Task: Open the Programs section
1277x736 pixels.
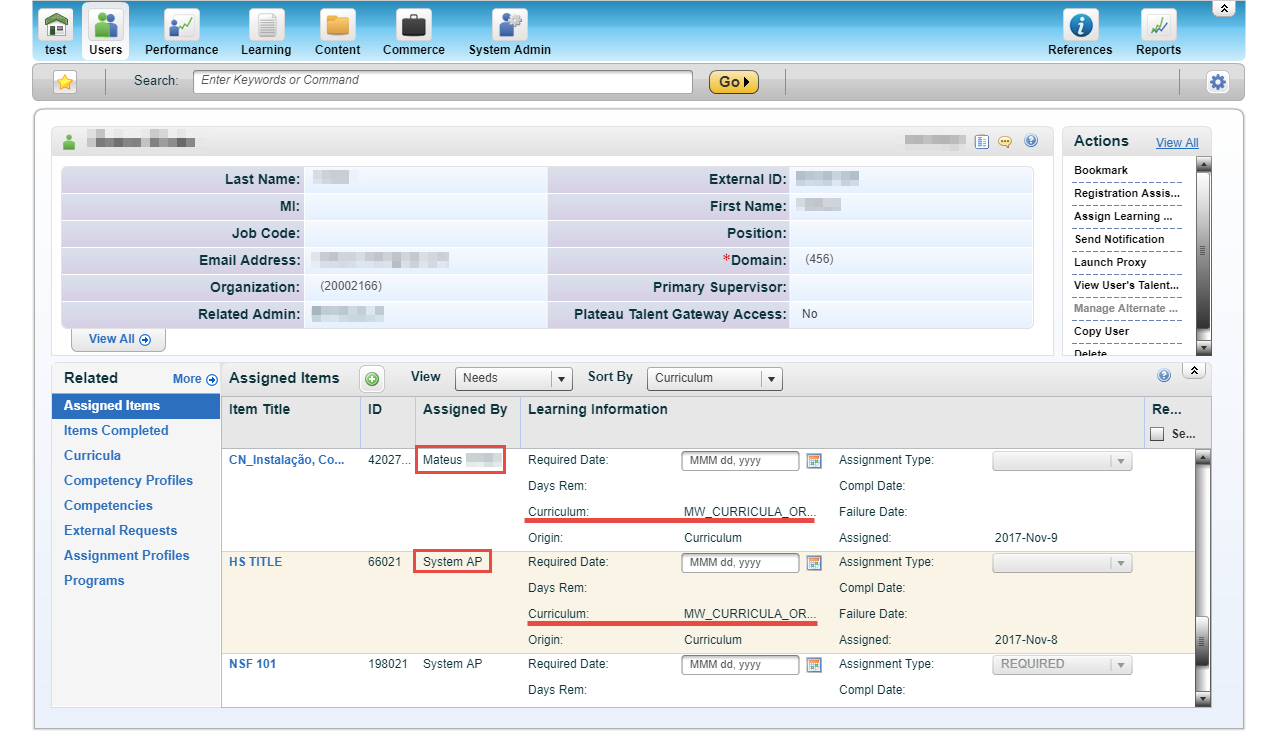Action: [94, 581]
